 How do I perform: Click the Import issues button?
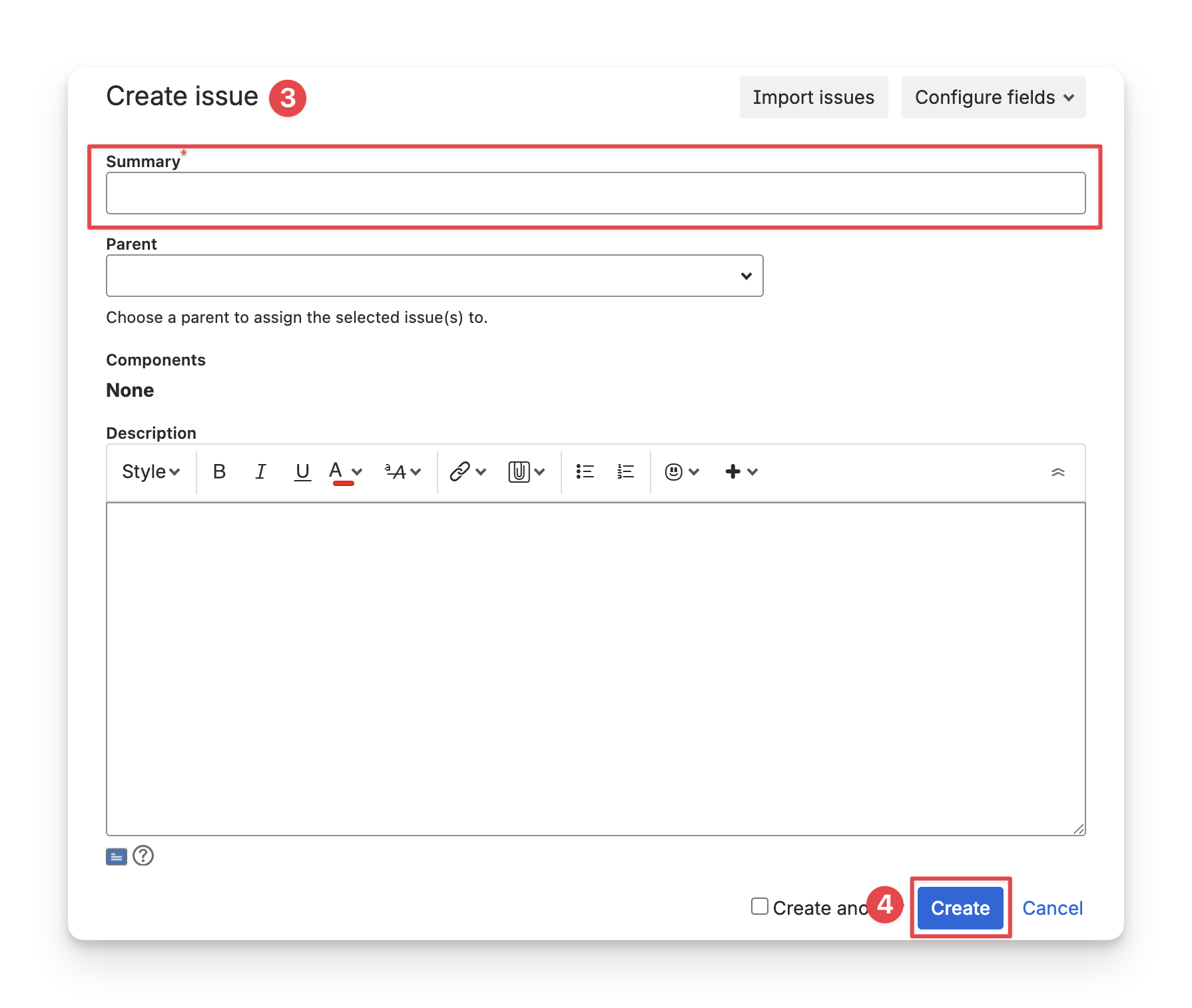click(x=813, y=97)
